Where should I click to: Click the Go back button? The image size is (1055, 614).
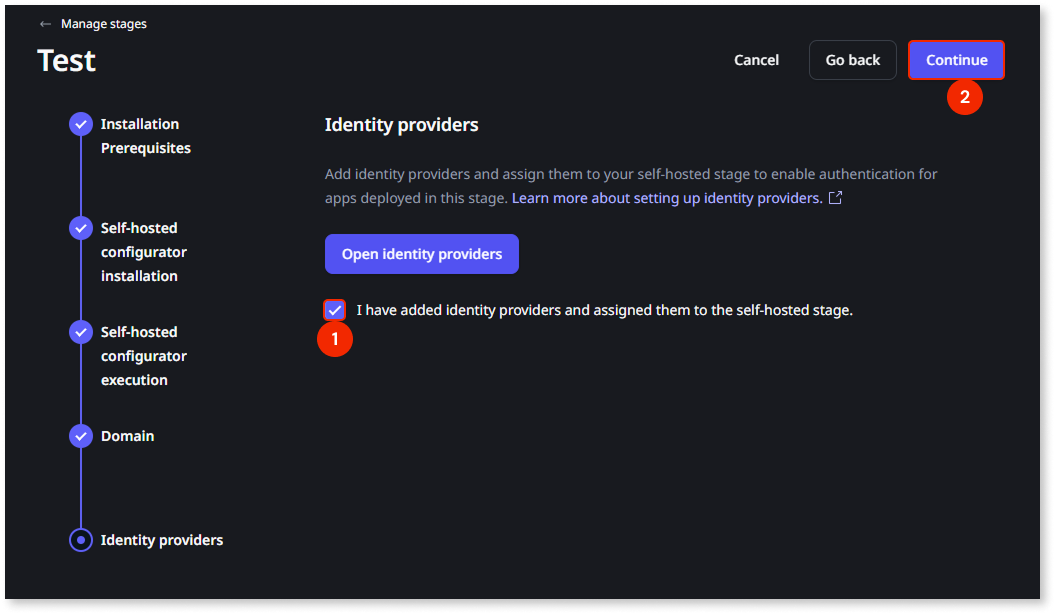(x=852, y=60)
